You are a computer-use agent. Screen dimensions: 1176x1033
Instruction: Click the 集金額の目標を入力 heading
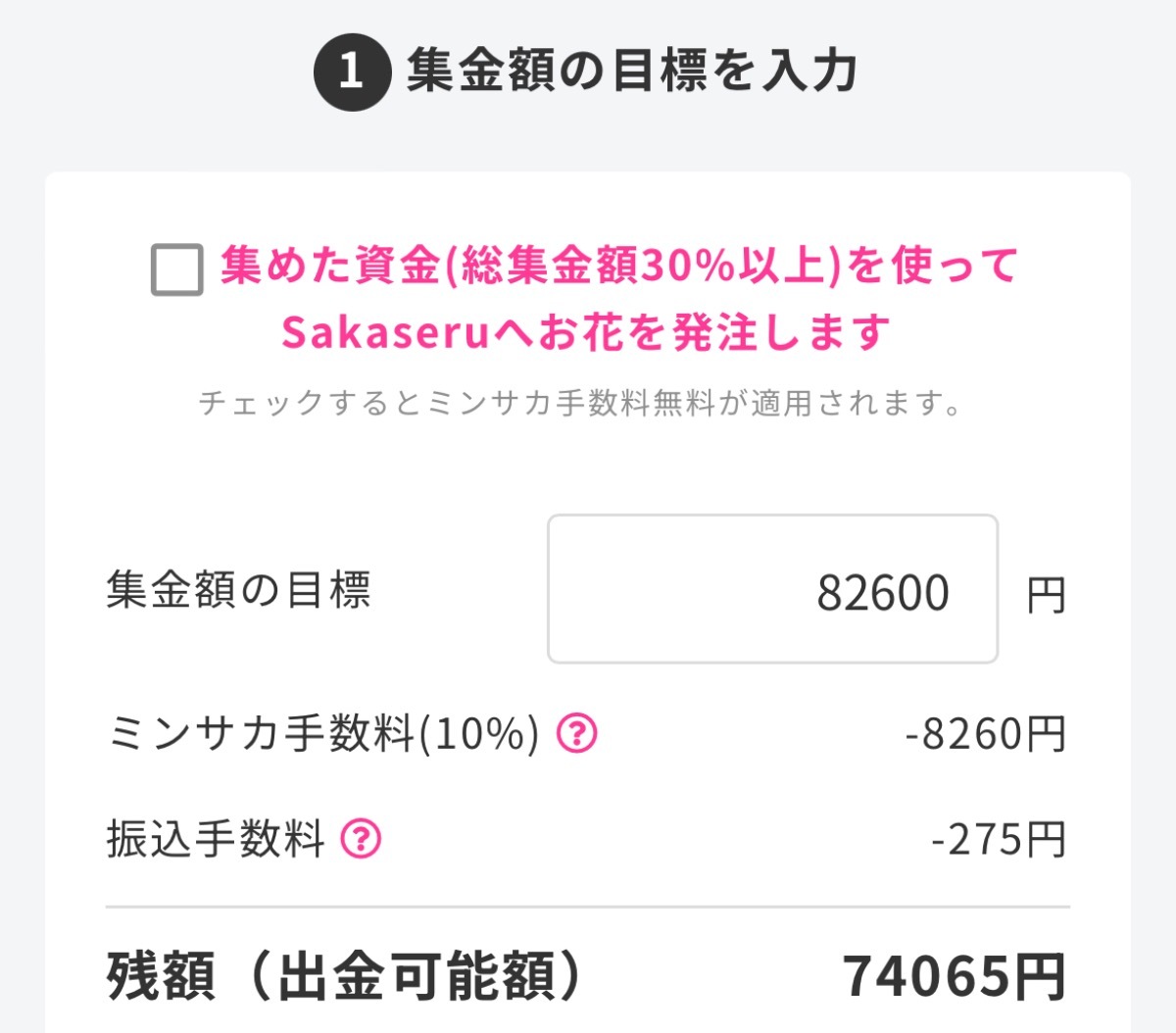click(632, 71)
